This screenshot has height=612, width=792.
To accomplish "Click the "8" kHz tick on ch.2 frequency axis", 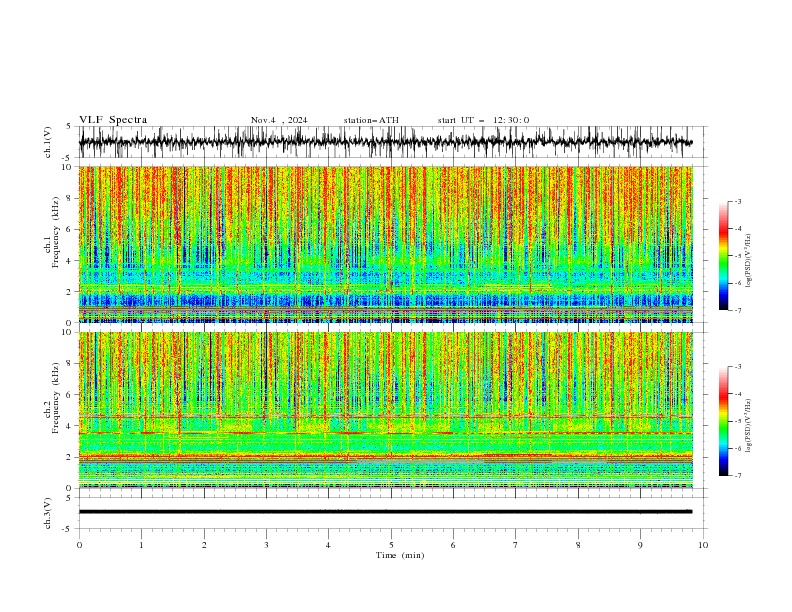I will coord(70,364).
